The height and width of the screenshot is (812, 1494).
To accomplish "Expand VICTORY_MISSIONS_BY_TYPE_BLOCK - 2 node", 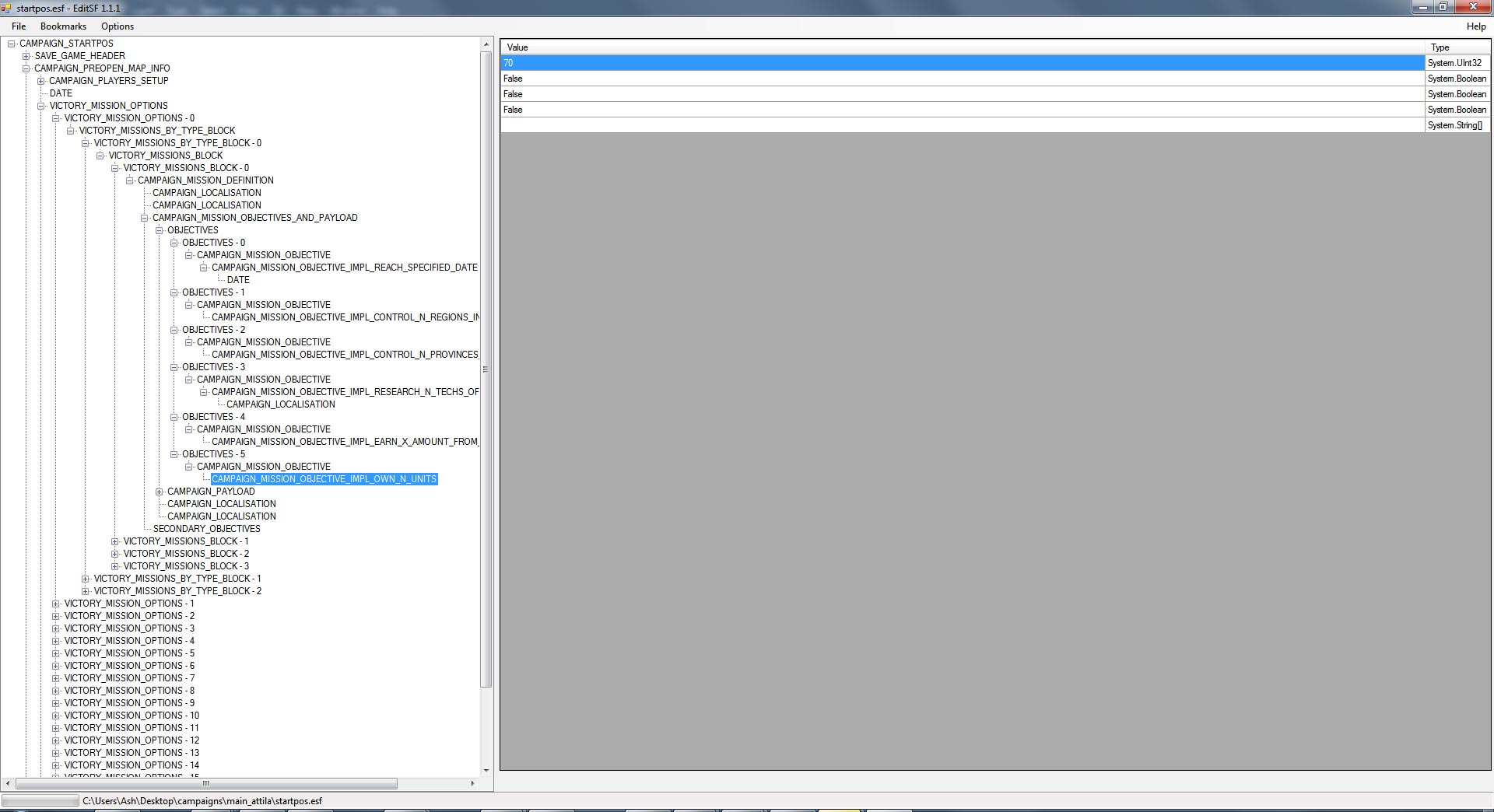I will 86,591.
